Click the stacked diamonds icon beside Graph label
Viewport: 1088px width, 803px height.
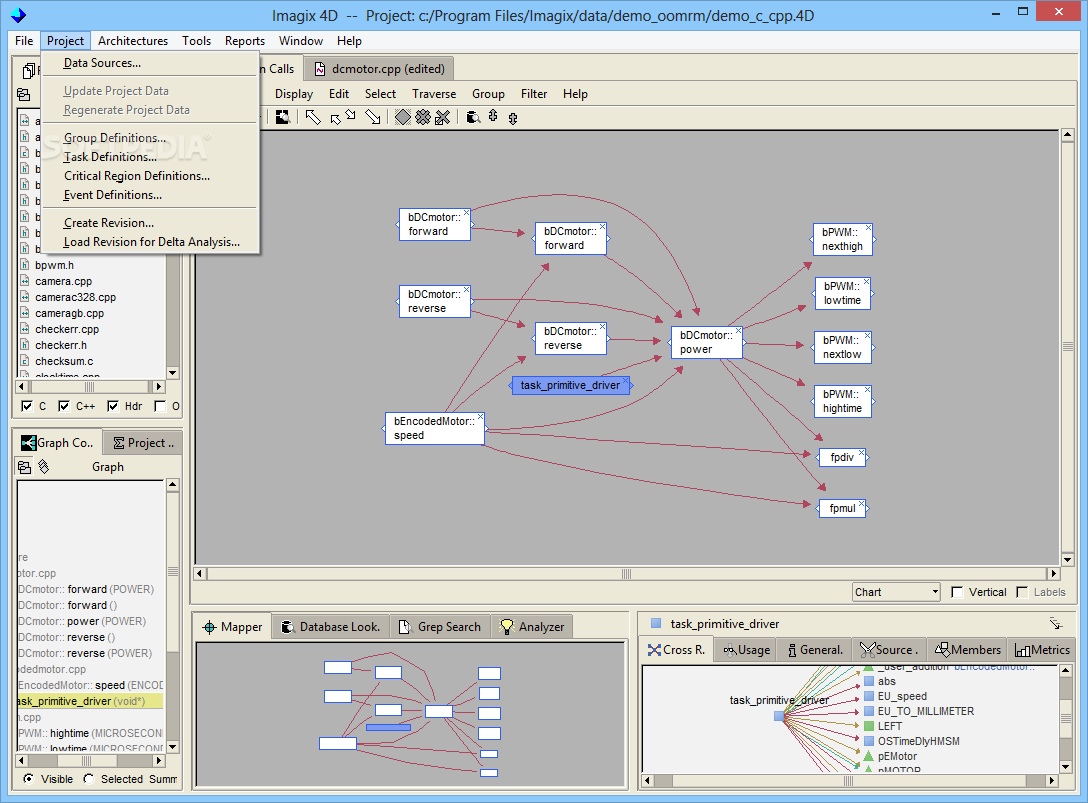(44, 466)
